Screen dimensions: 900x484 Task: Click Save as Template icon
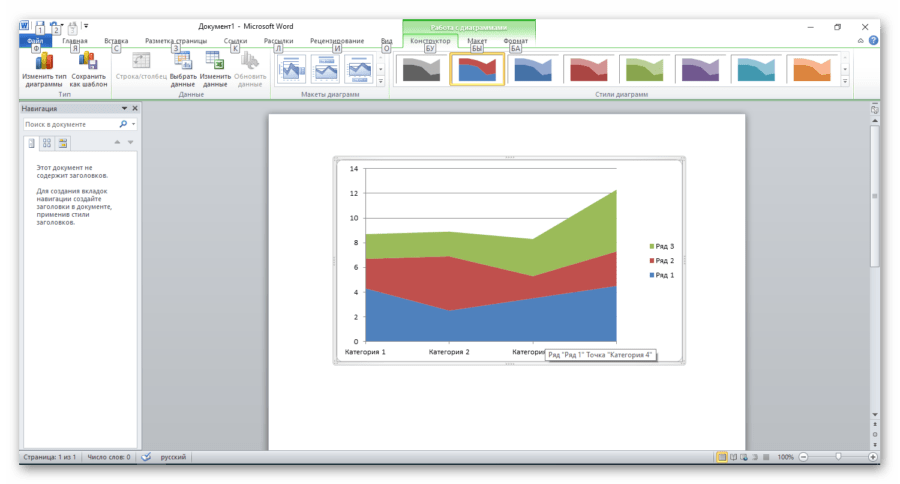(x=88, y=64)
